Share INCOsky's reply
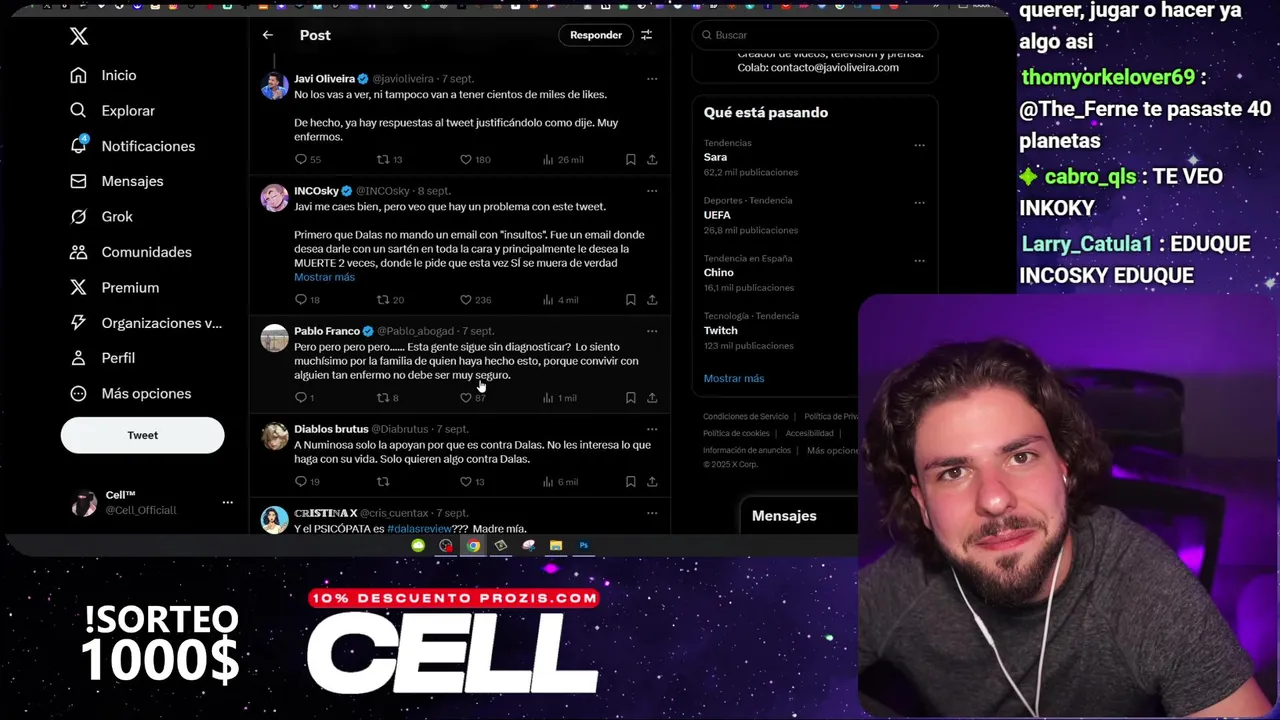 pos(652,299)
